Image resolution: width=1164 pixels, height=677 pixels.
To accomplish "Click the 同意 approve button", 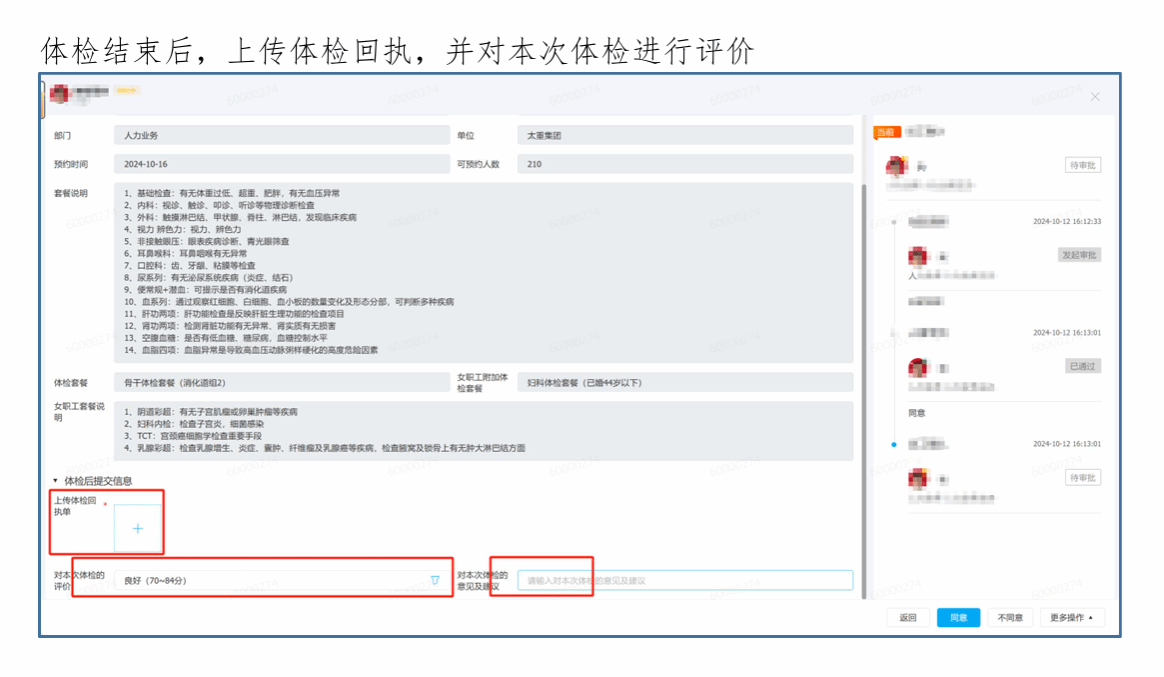I will (x=958, y=618).
